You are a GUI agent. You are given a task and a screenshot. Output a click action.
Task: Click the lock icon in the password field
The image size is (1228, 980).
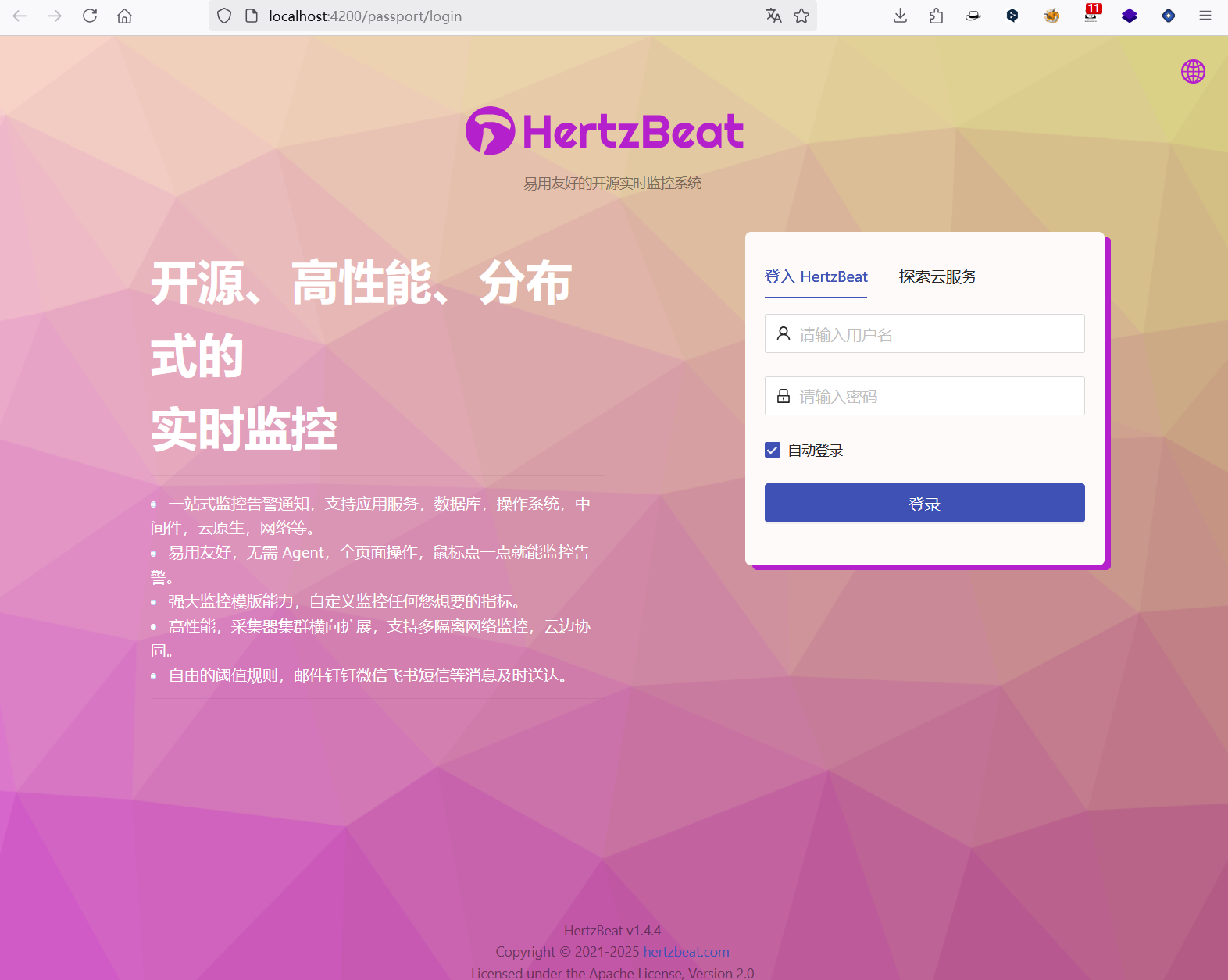pos(784,396)
